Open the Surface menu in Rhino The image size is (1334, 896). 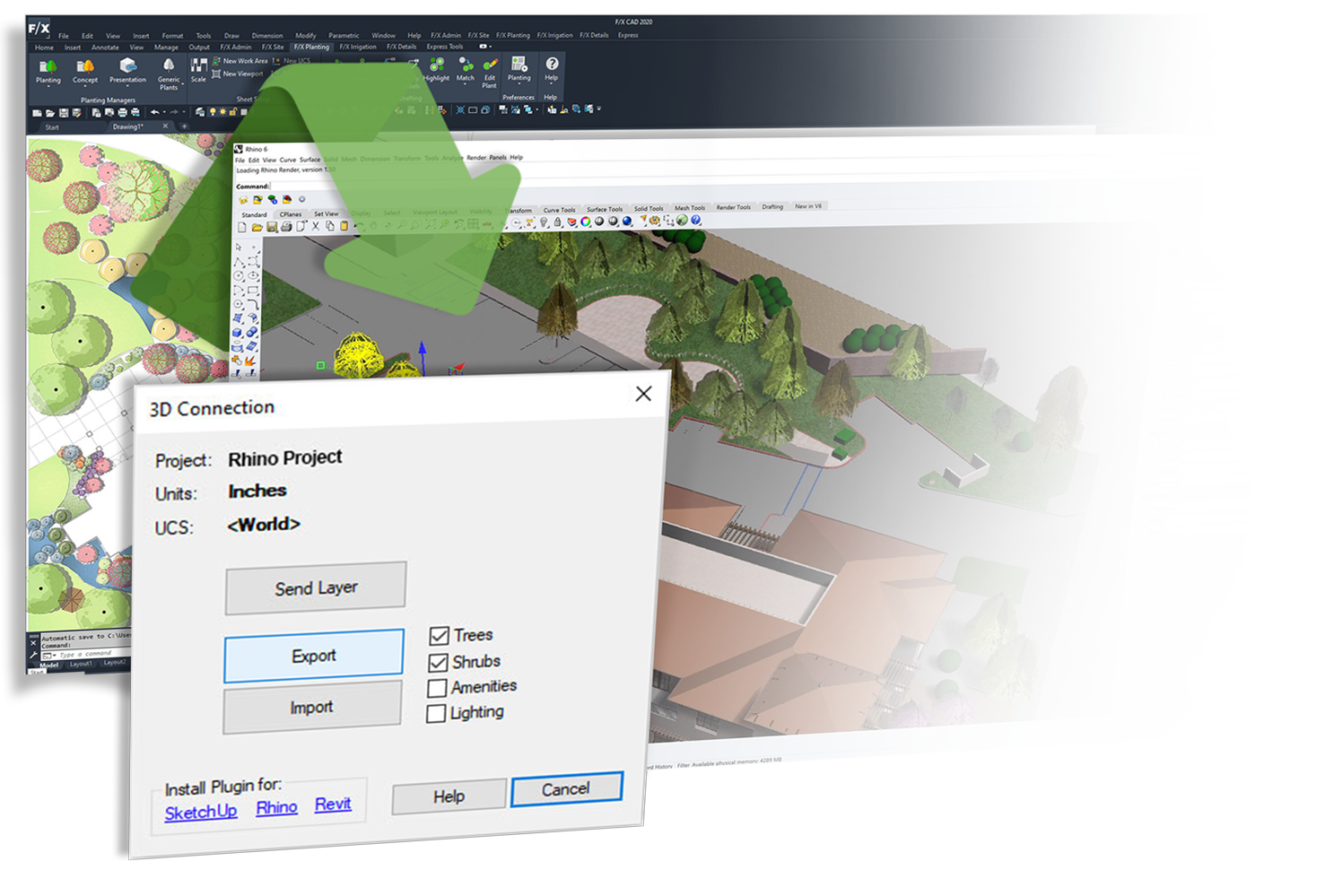[x=310, y=160]
